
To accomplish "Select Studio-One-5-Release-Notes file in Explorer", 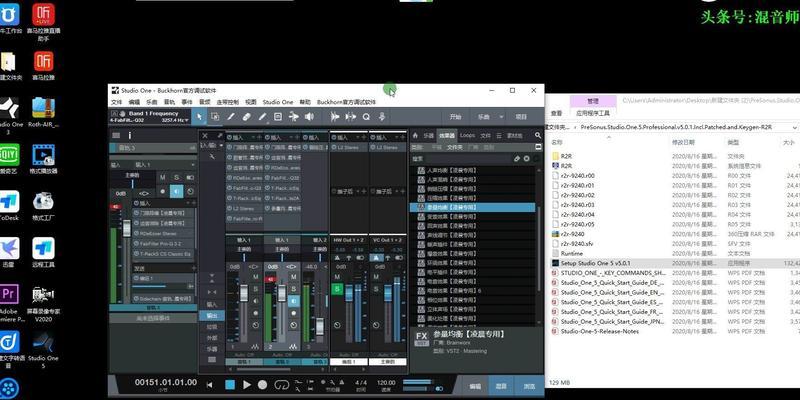I will coord(599,331).
